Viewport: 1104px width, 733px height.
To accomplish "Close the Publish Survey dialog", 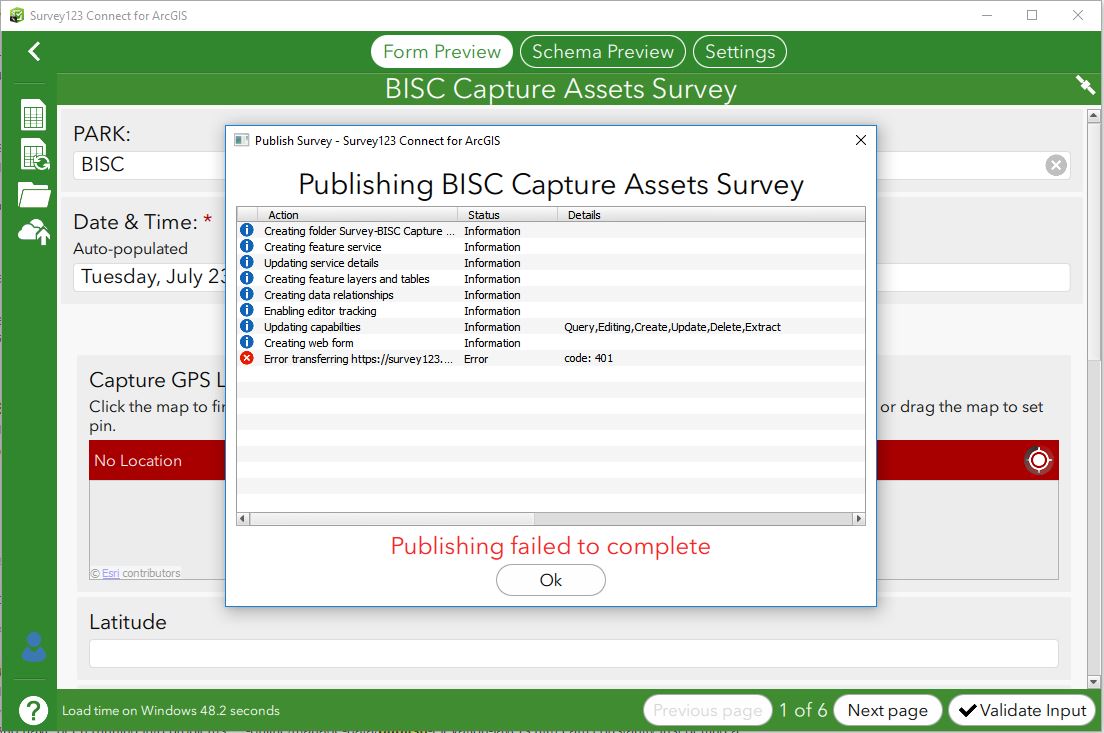I will pyautogui.click(x=860, y=140).
